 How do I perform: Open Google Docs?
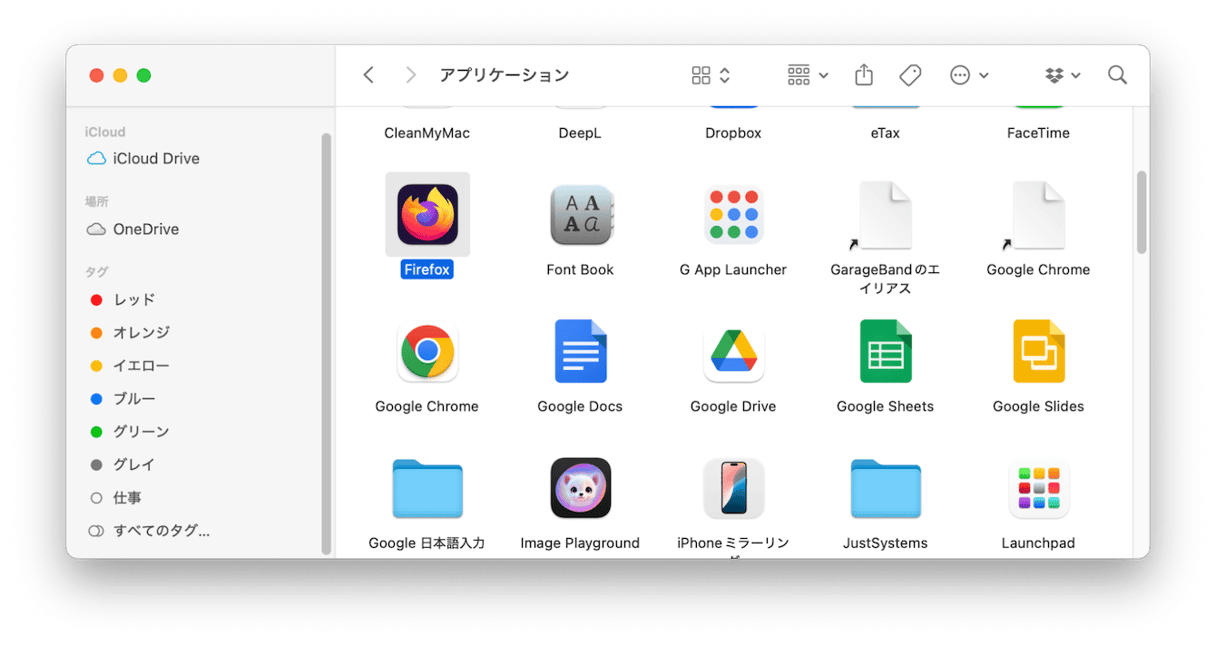580,351
